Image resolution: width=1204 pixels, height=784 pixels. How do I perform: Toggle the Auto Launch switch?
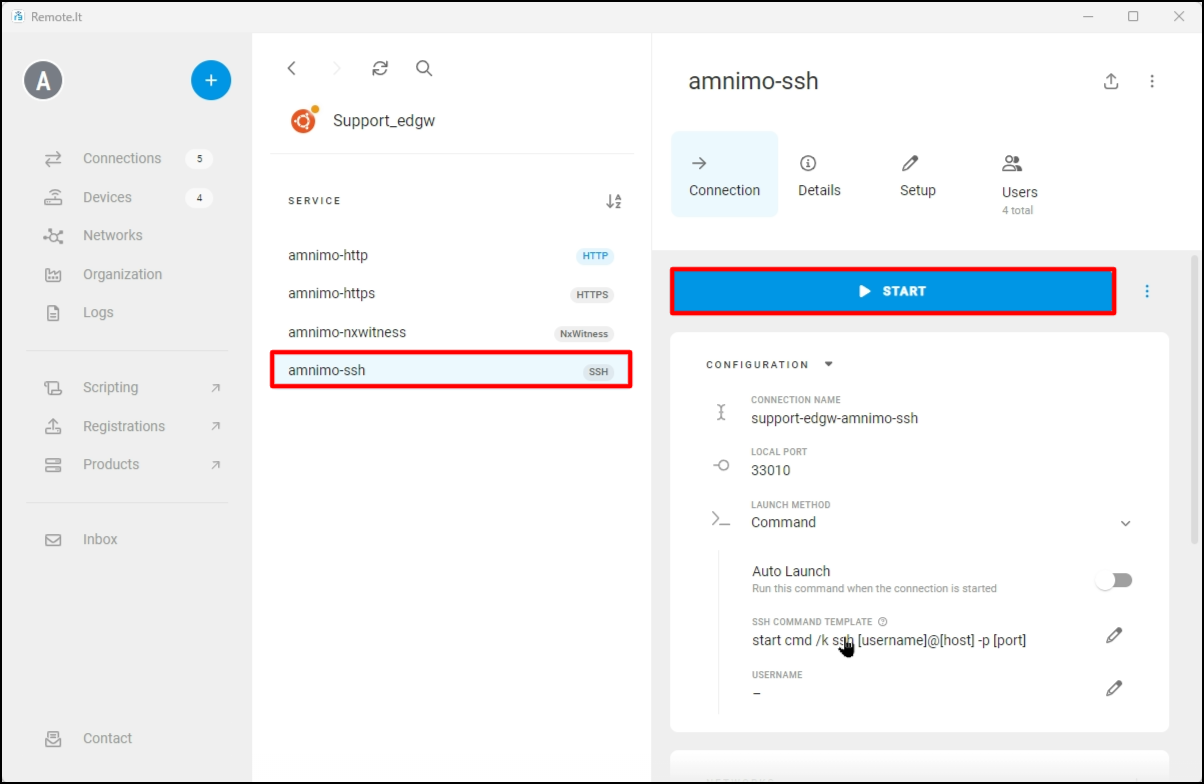click(x=1114, y=580)
